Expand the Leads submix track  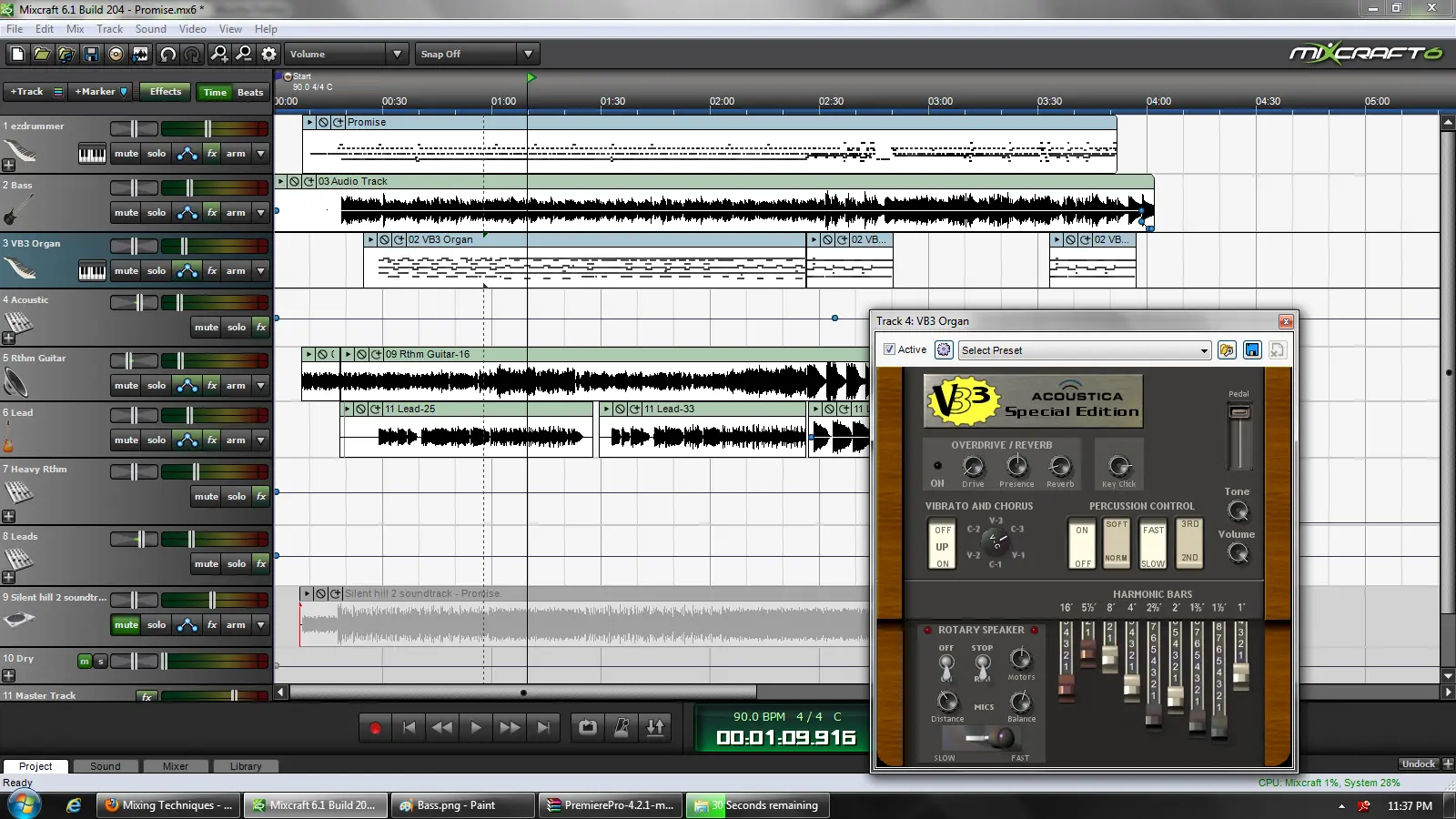[8, 577]
